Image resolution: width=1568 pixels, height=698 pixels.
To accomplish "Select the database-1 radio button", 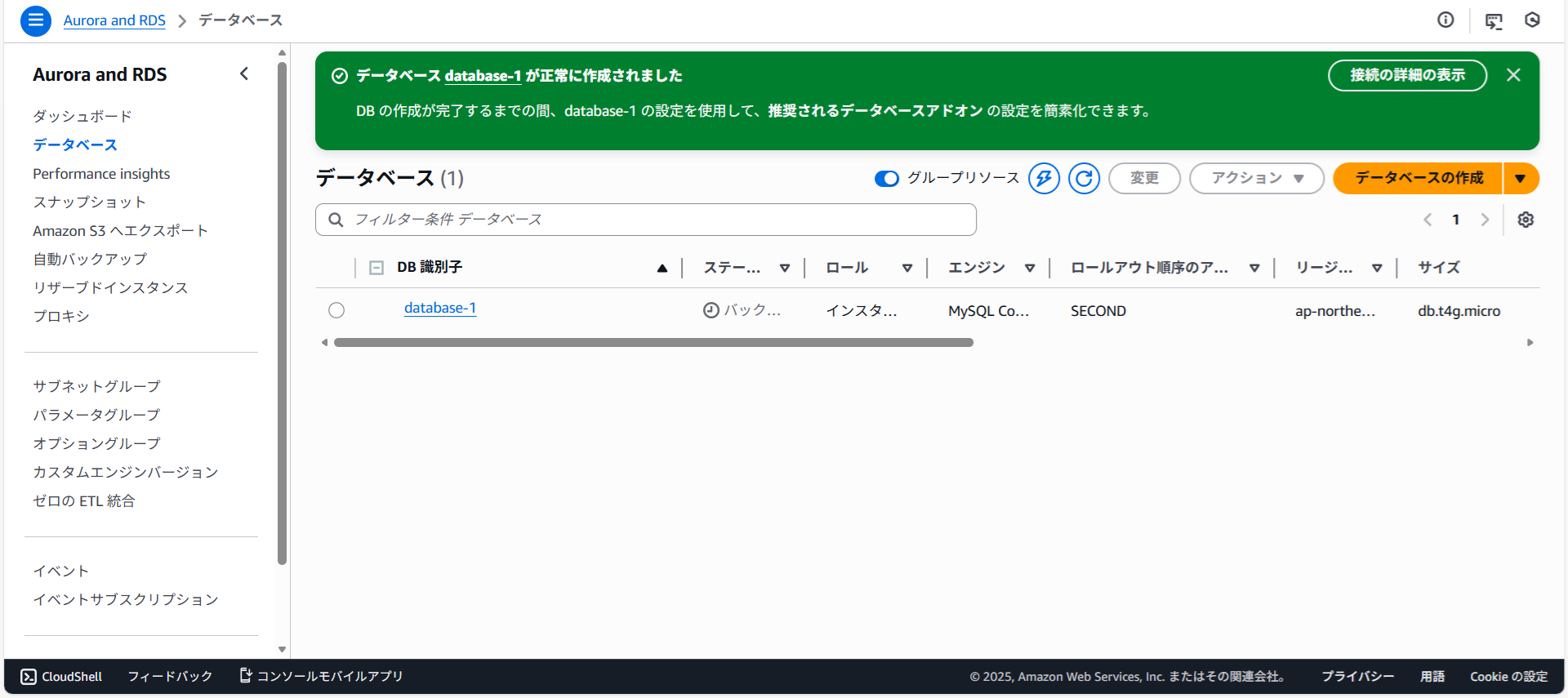I will (x=336, y=310).
